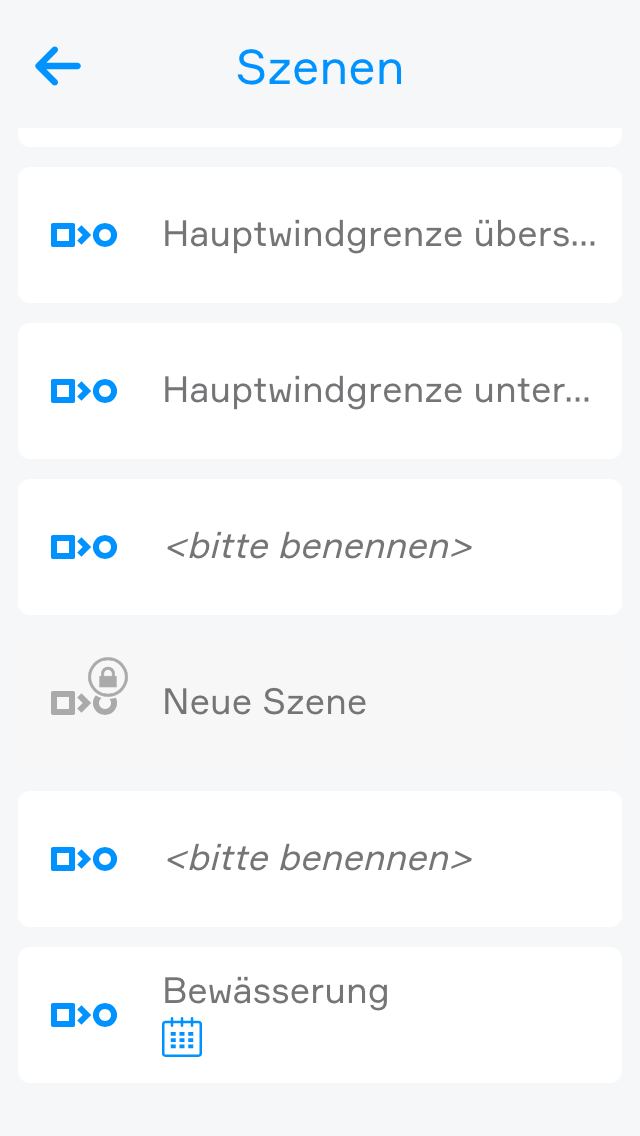This screenshot has width=640, height=1136.
Task: Open the "Hauptwindgrenze übers…" scene
Action: (379, 235)
